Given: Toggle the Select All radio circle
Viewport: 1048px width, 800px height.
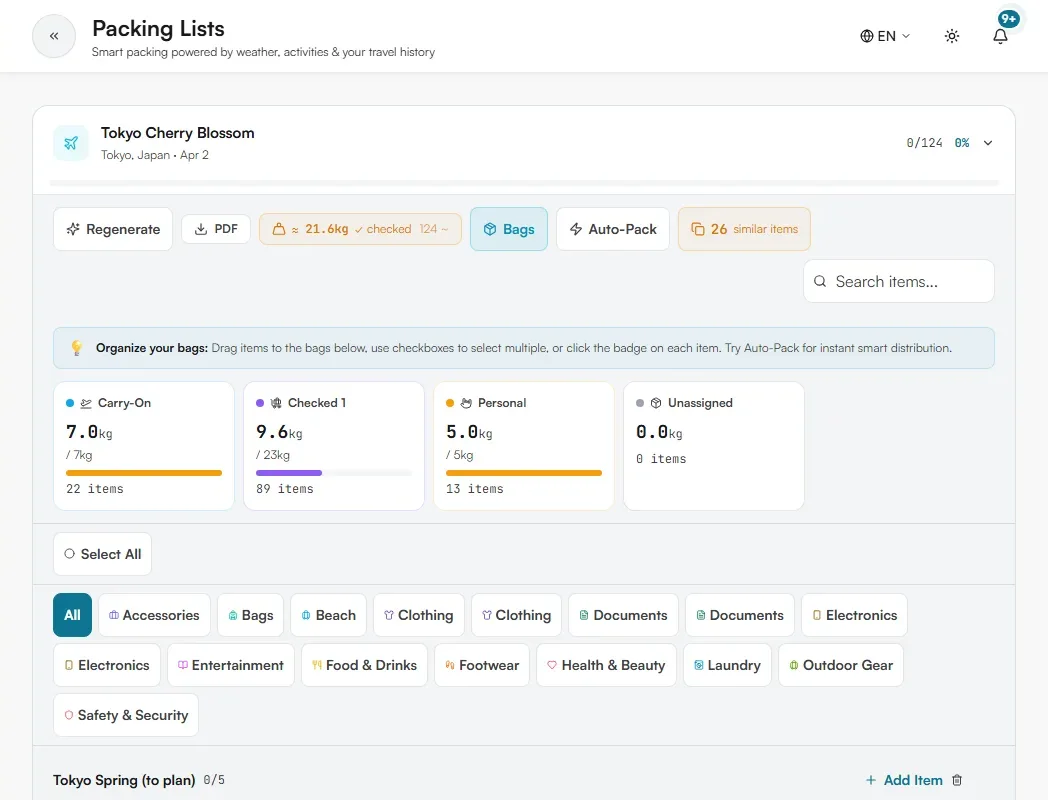Looking at the screenshot, I should click(70, 554).
